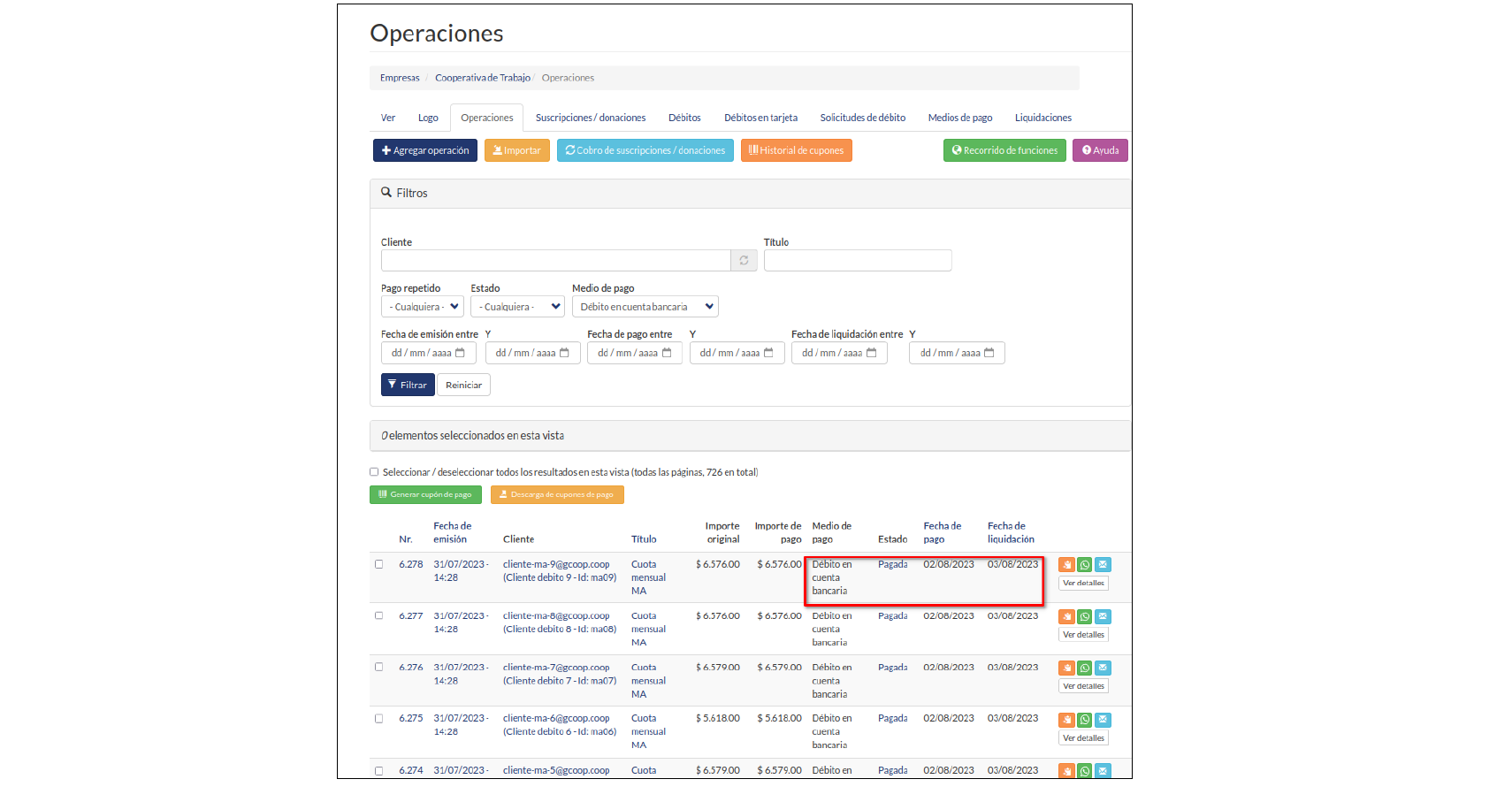The height and width of the screenshot is (802, 1512).
Task: Click Importar button
Action: tap(517, 150)
